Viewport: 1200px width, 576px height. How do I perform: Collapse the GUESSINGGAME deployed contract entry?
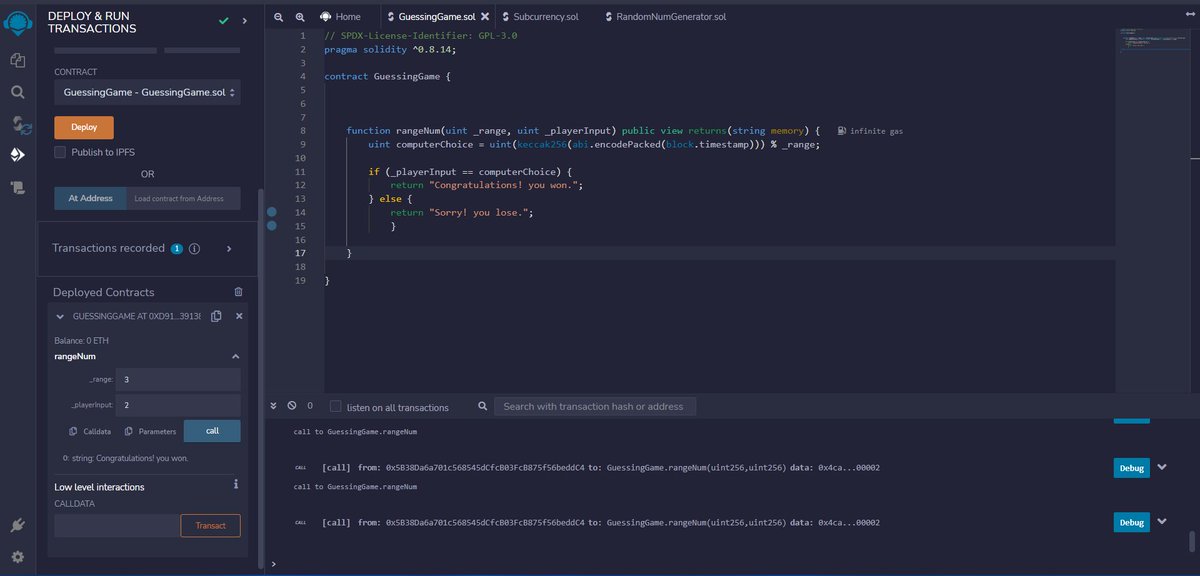click(x=60, y=316)
